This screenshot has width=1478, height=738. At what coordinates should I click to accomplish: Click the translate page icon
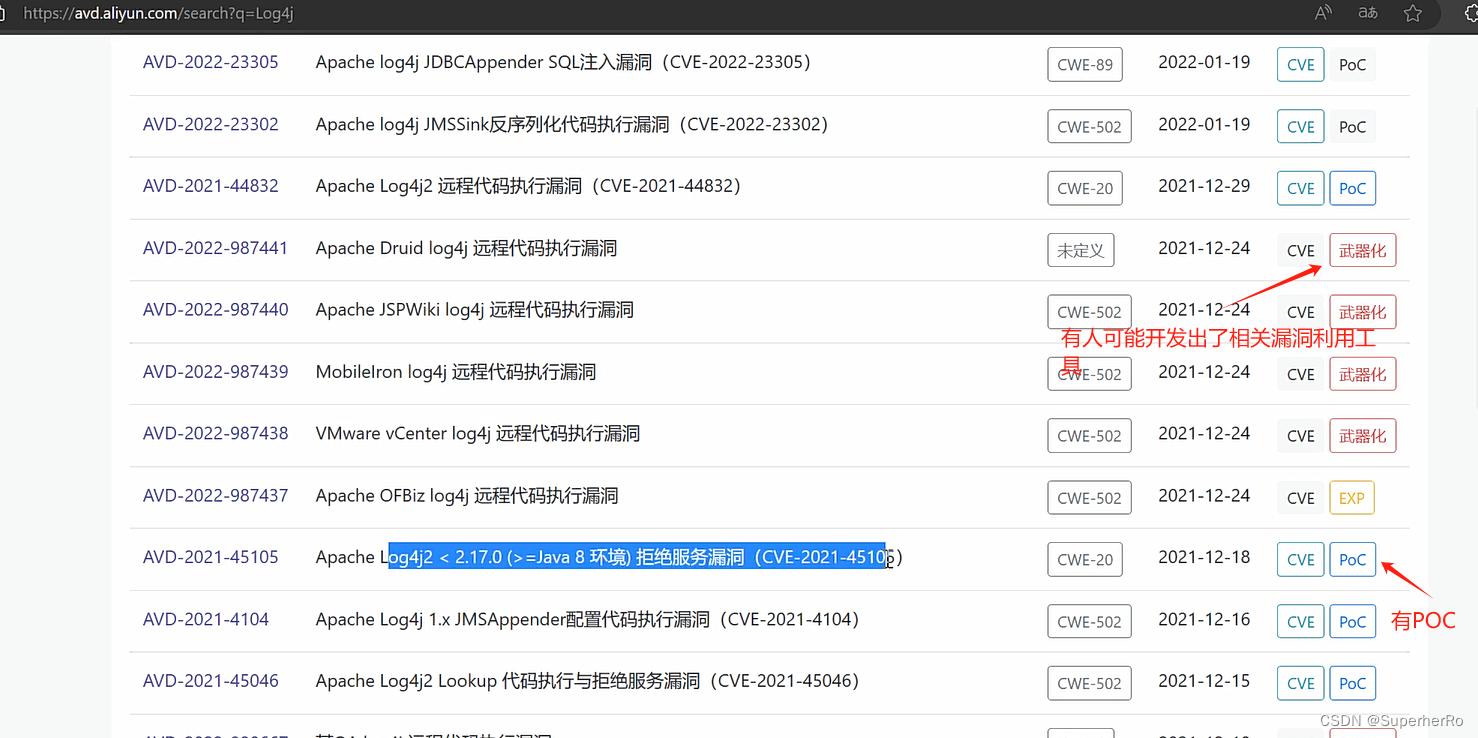click(1368, 13)
